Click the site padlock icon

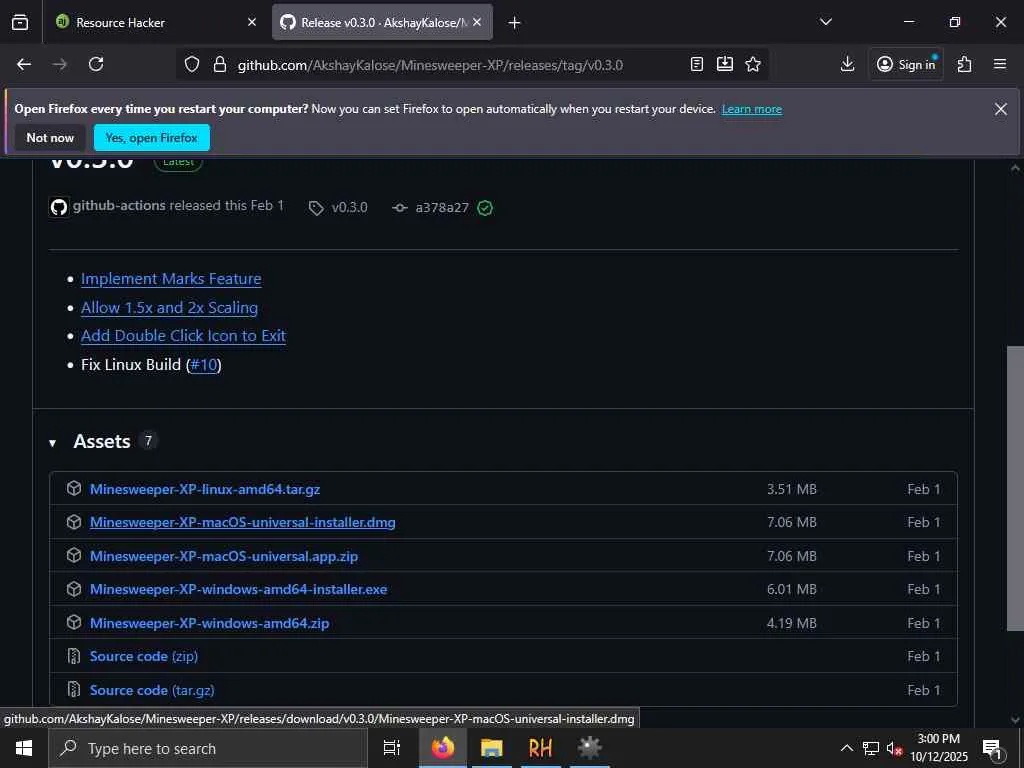tap(220, 64)
